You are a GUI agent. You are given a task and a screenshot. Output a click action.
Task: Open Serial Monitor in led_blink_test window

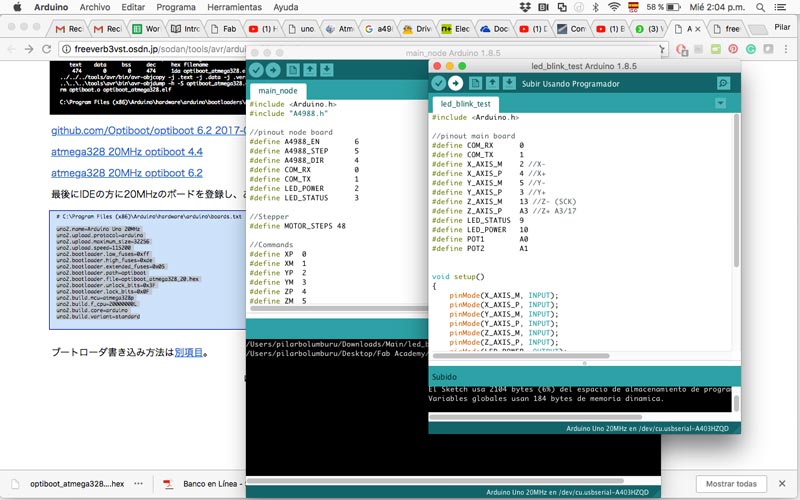723,83
